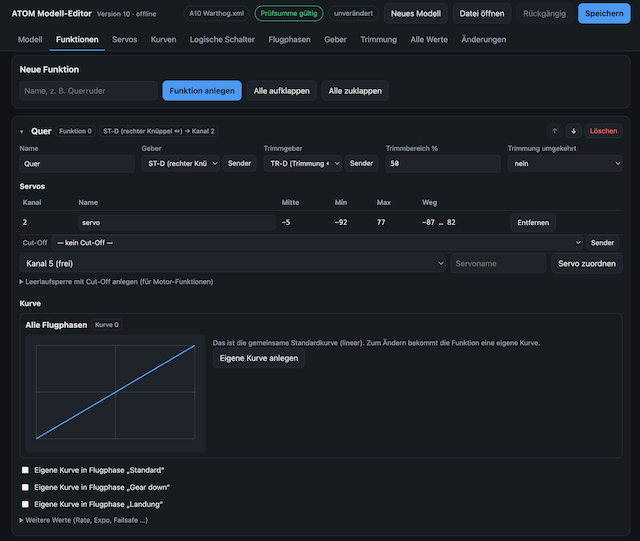Collapse the Quer function triangle
This screenshot has height=541, width=640.
point(22,131)
